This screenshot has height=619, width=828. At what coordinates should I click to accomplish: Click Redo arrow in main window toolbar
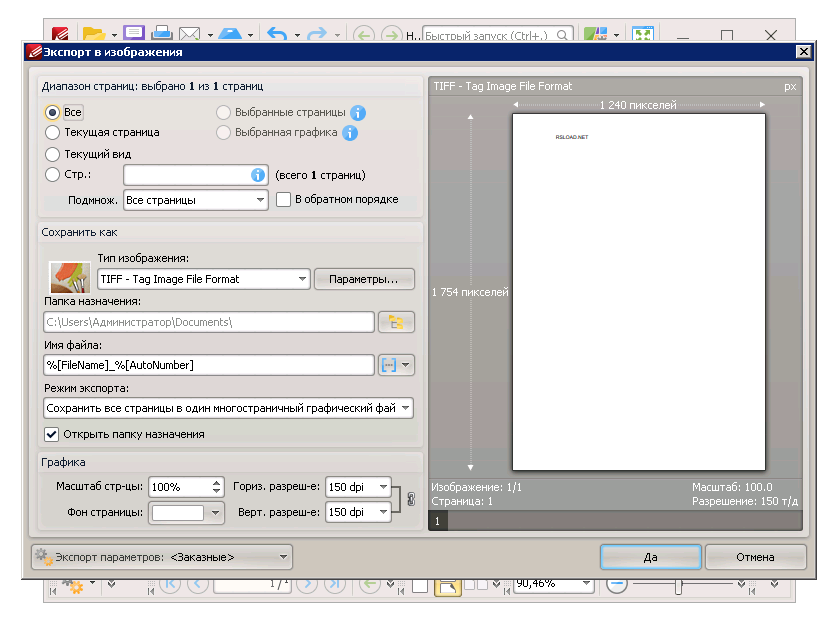(317, 34)
